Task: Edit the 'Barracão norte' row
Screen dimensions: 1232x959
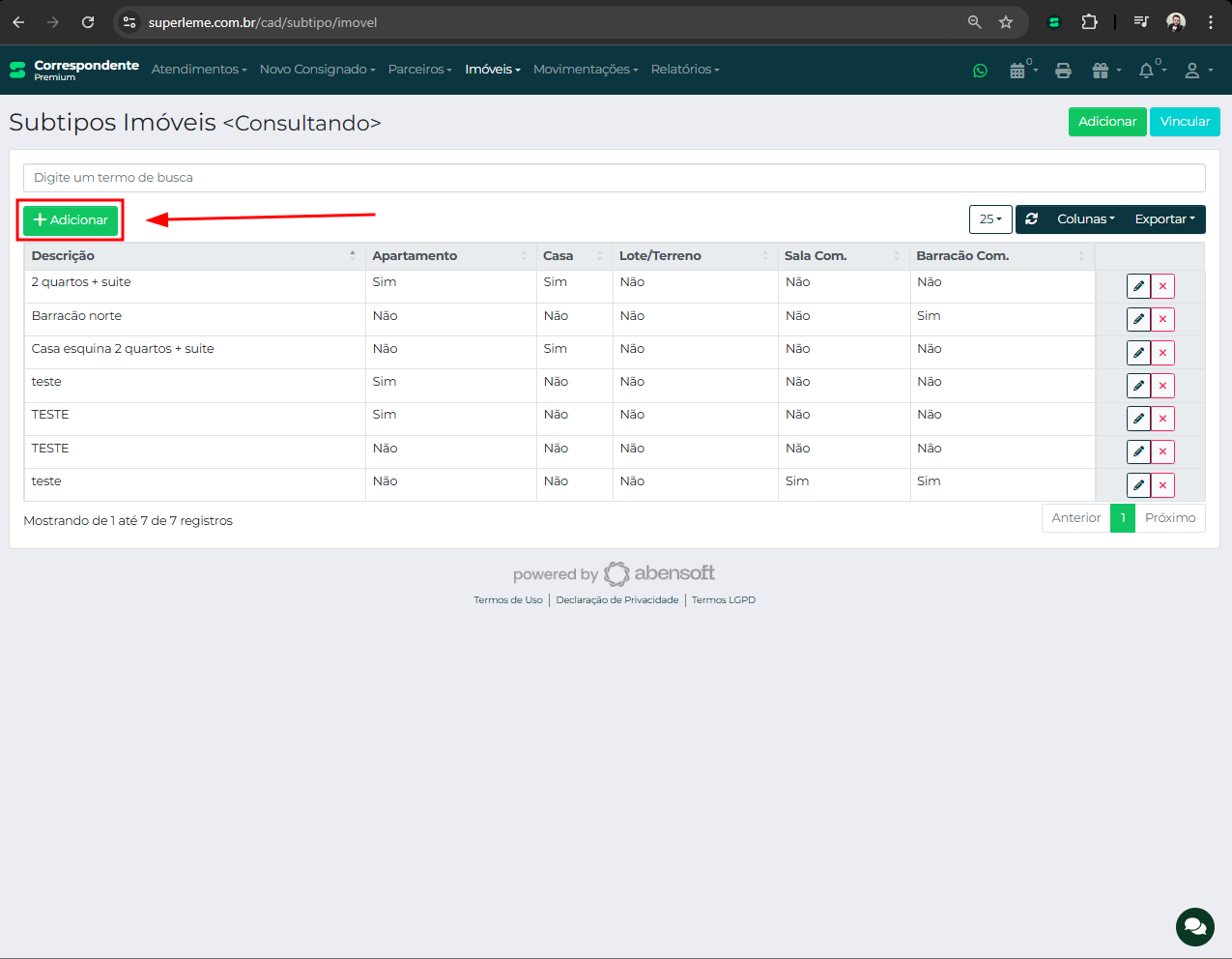Action: (x=1138, y=319)
